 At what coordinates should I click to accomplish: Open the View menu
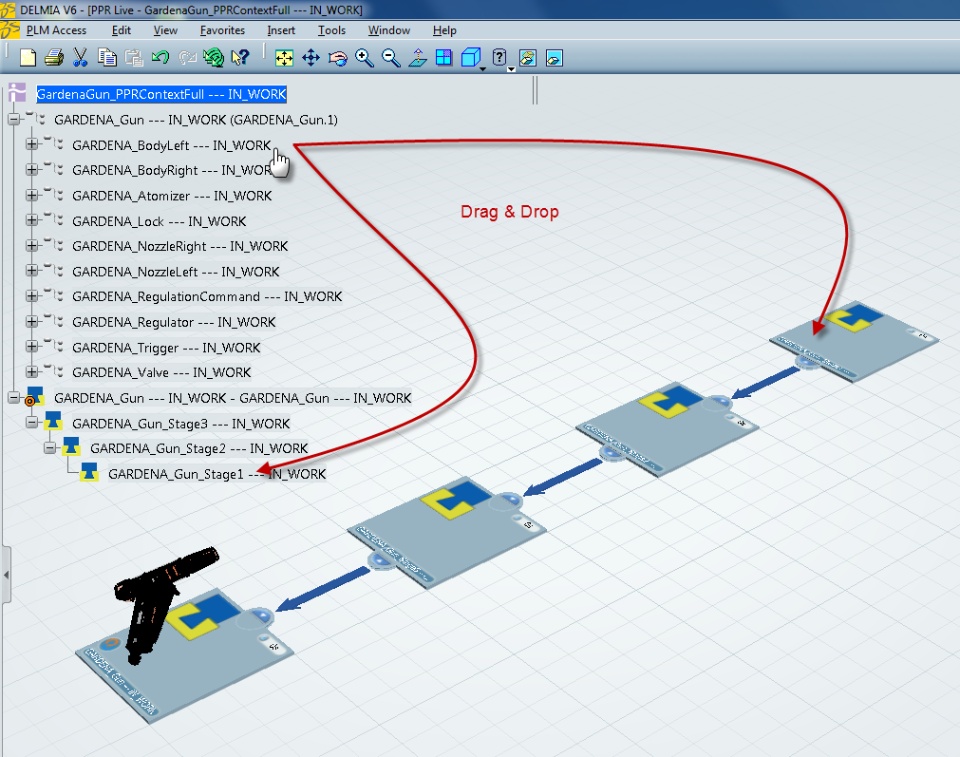tap(165, 30)
